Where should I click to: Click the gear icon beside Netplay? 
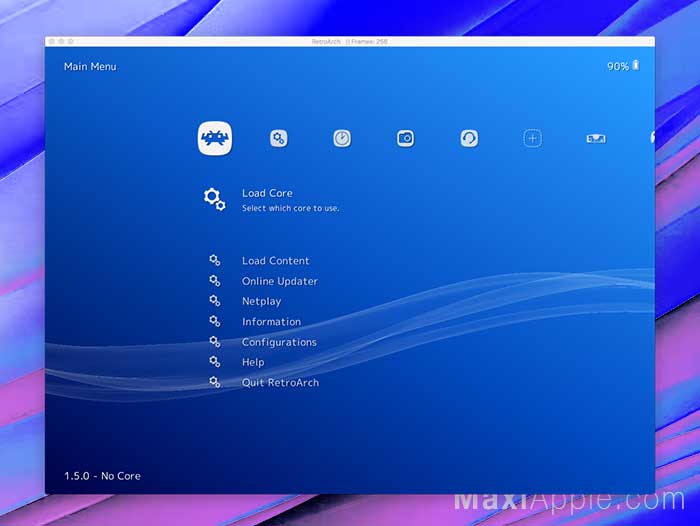[x=215, y=301]
